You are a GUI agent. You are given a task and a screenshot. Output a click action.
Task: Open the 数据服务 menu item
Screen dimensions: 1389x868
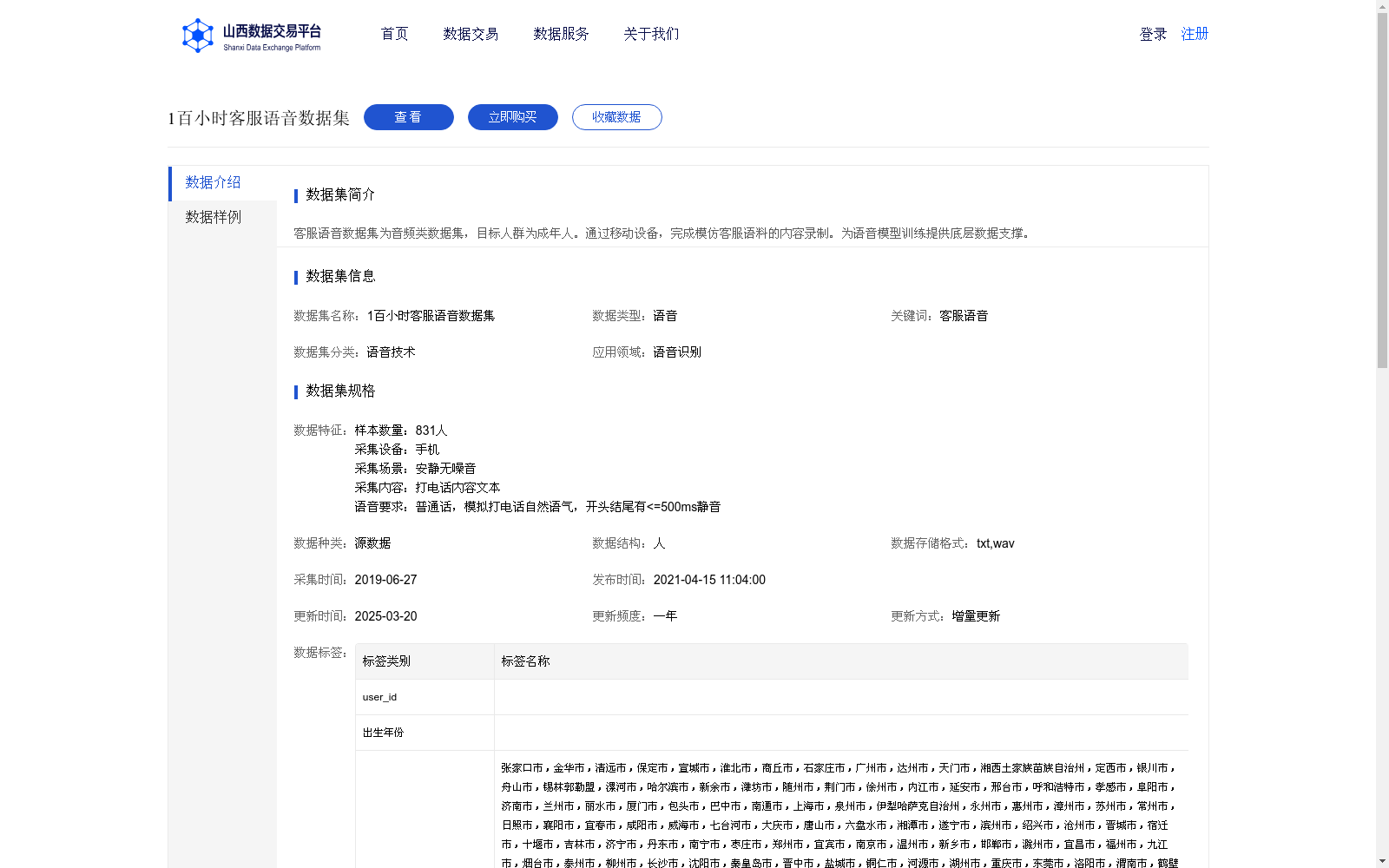[x=561, y=34]
